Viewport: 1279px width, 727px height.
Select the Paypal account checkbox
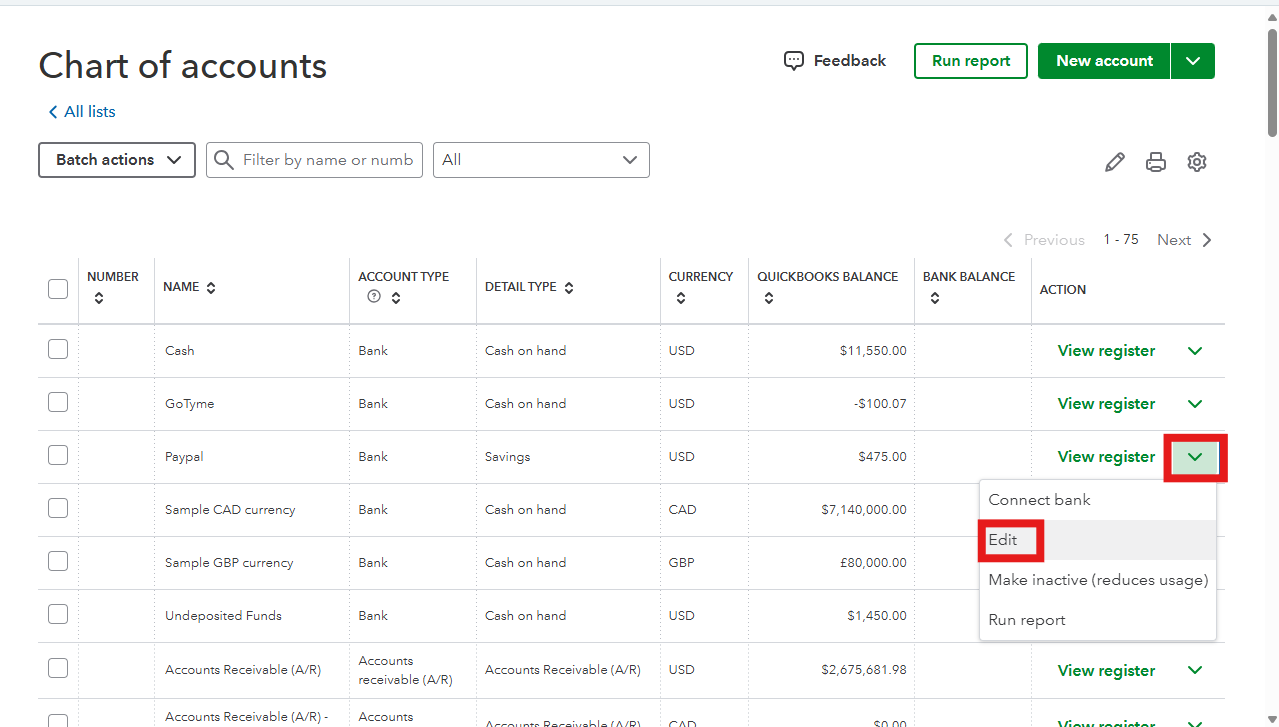(58, 456)
